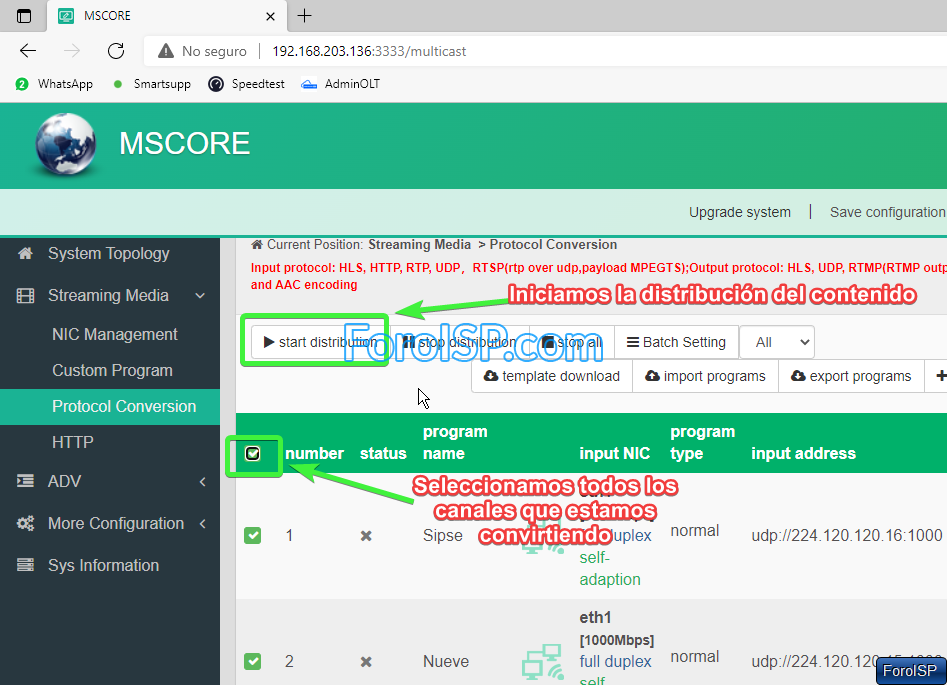The width and height of the screenshot is (947, 685).
Task: Open the All filter dropdown
Action: point(777,342)
